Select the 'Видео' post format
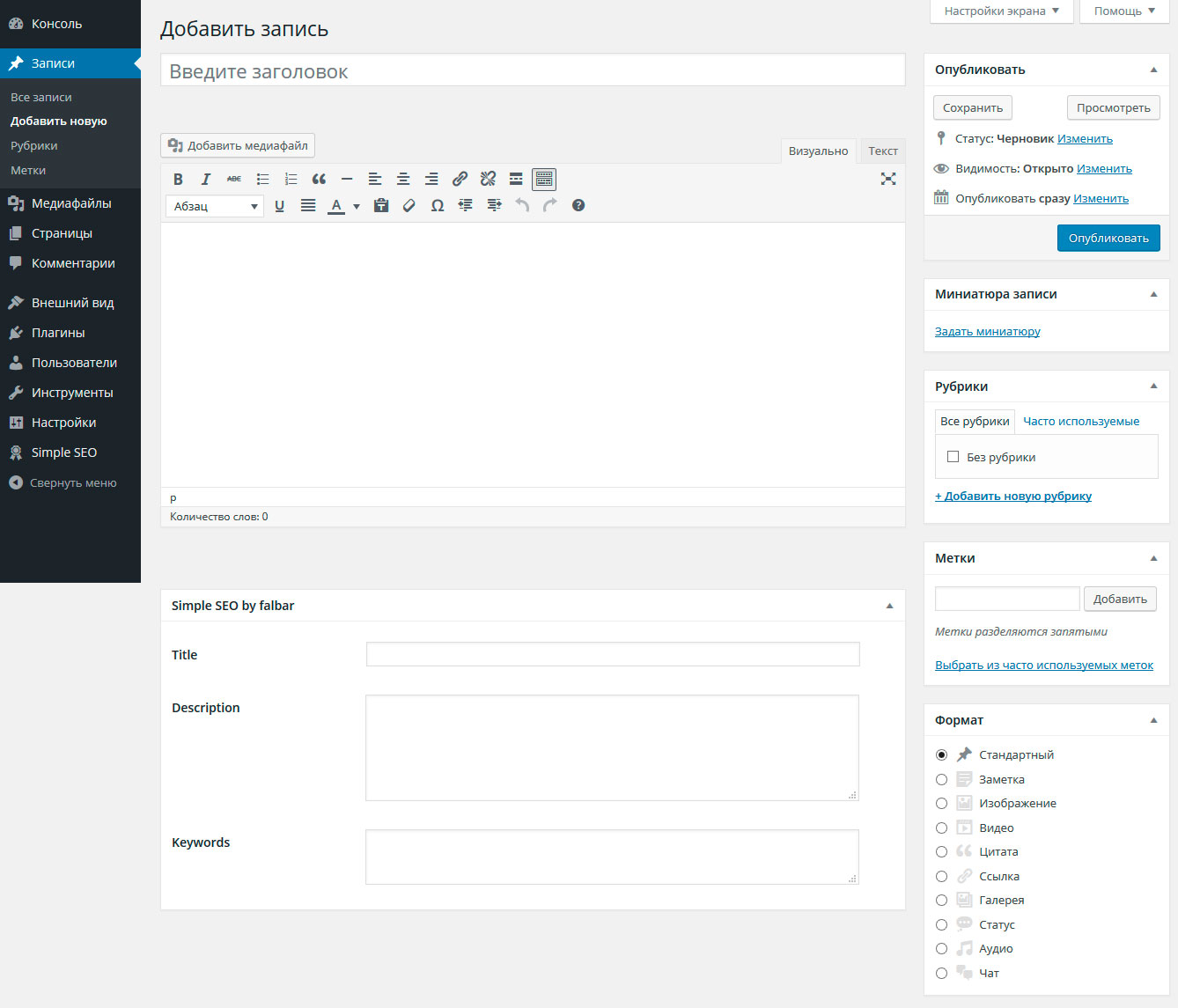The width and height of the screenshot is (1178, 1008). pyautogui.click(x=941, y=828)
